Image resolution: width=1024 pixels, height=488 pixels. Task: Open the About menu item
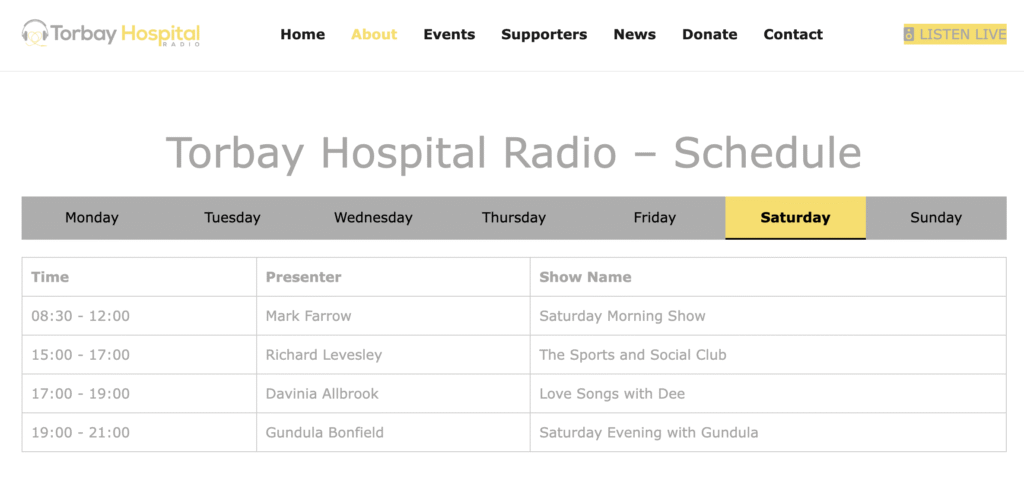coord(374,34)
